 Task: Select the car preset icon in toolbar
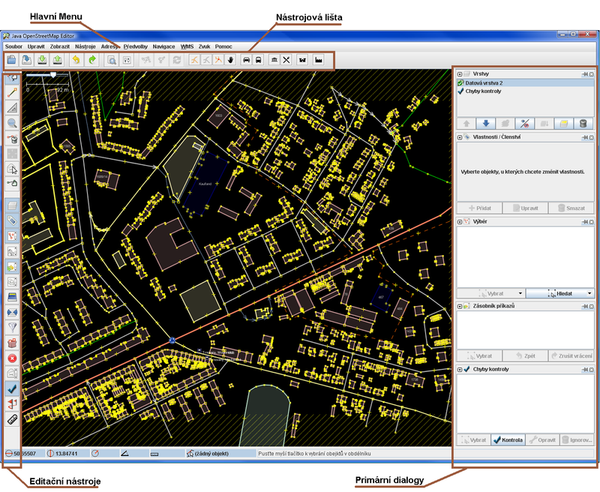(246, 60)
